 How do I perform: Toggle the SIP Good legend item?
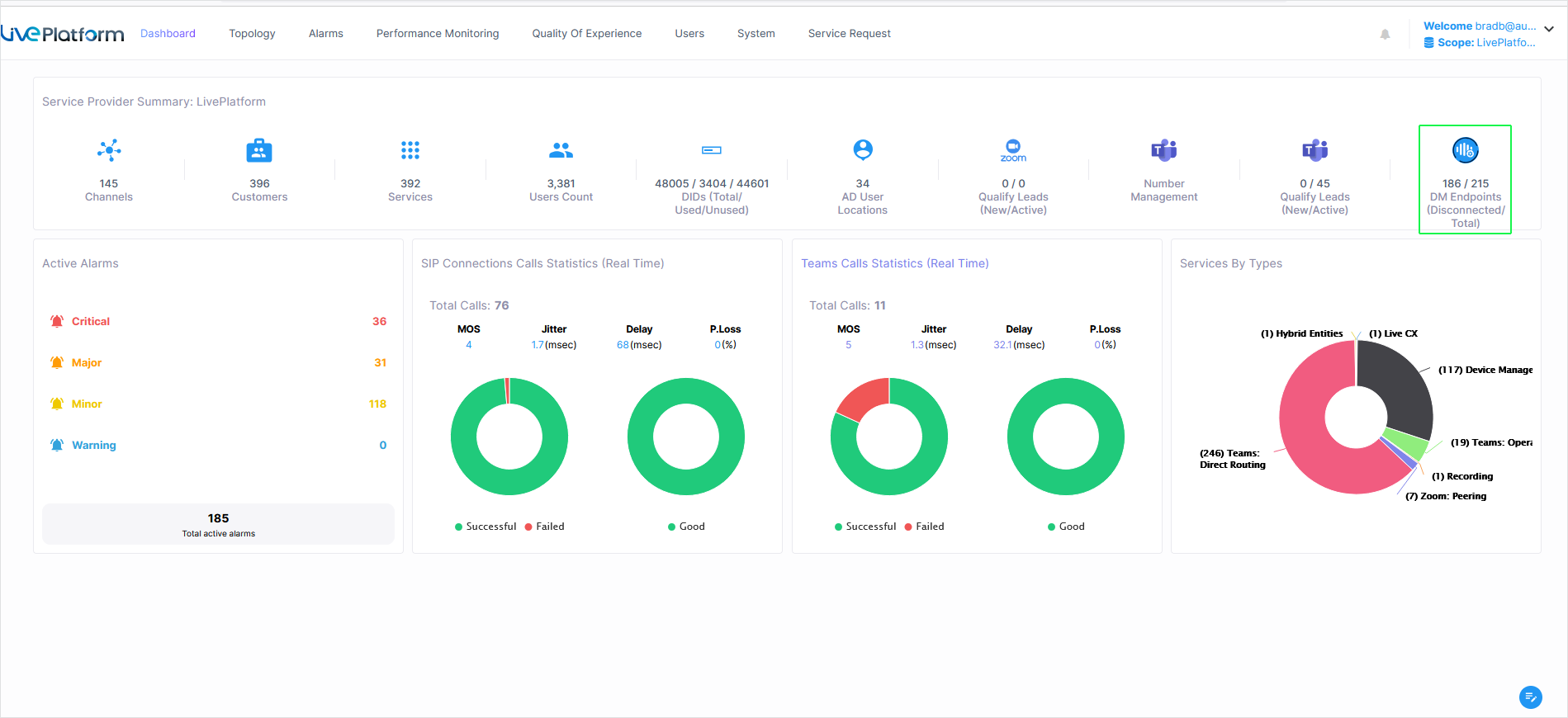tap(686, 527)
